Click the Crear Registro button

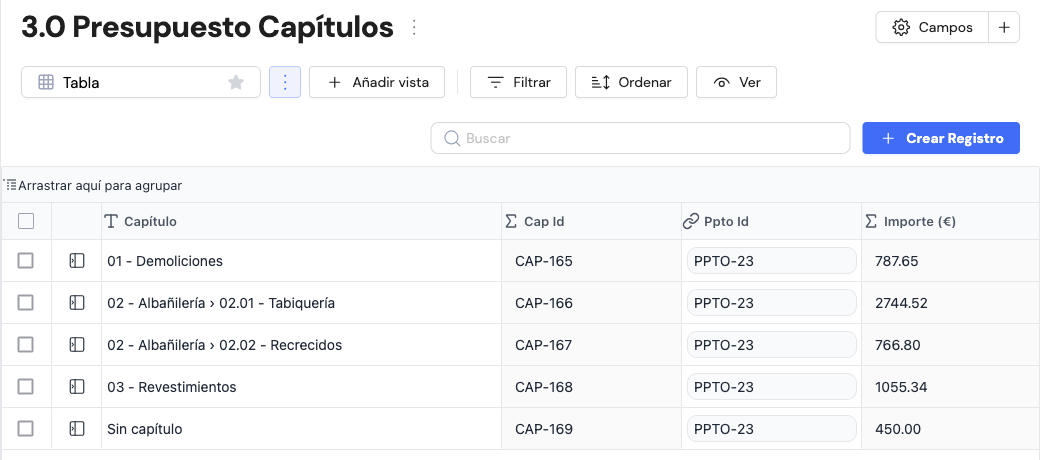(941, 138)
